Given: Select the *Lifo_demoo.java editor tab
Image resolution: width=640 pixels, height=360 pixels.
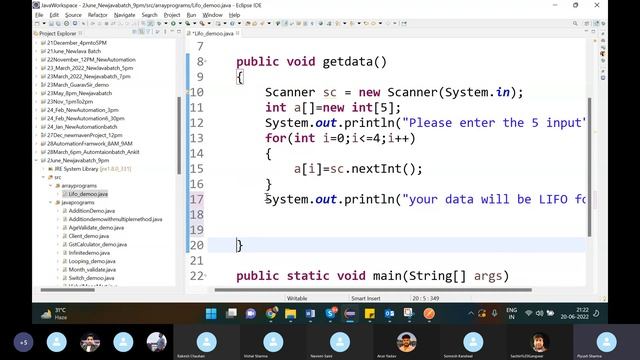Looking at the screenshot, I should [212, 33].
